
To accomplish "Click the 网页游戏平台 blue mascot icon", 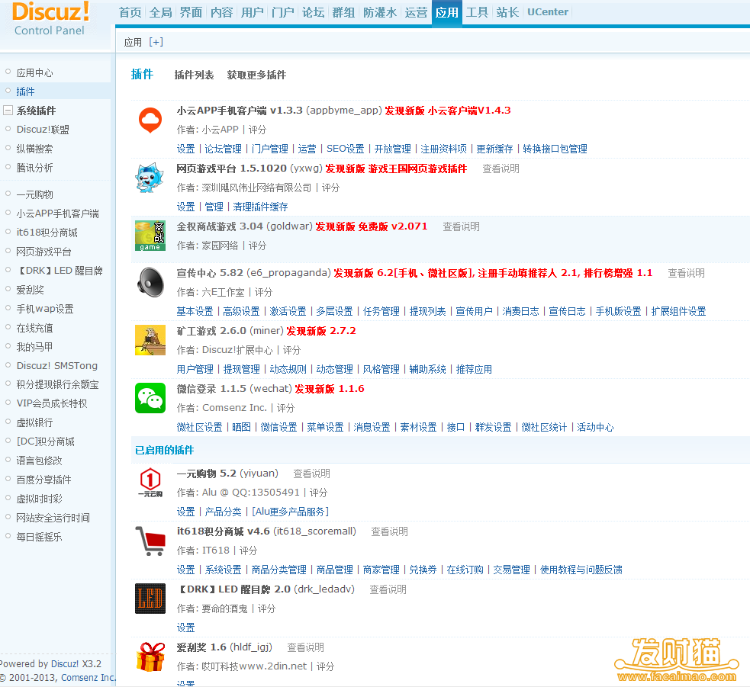I will 149,178.
